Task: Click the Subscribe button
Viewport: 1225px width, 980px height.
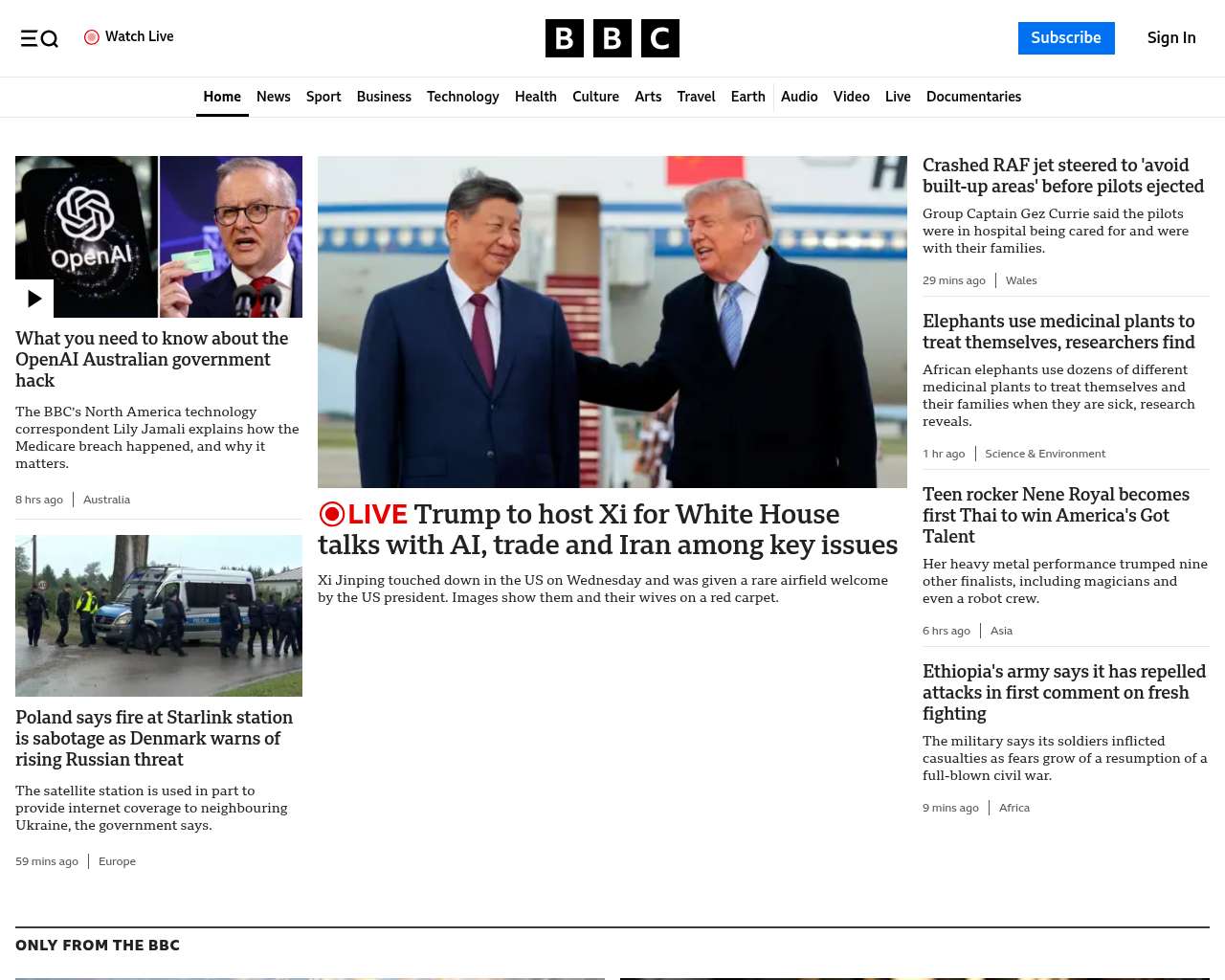Action: (x=1066, y=38)
